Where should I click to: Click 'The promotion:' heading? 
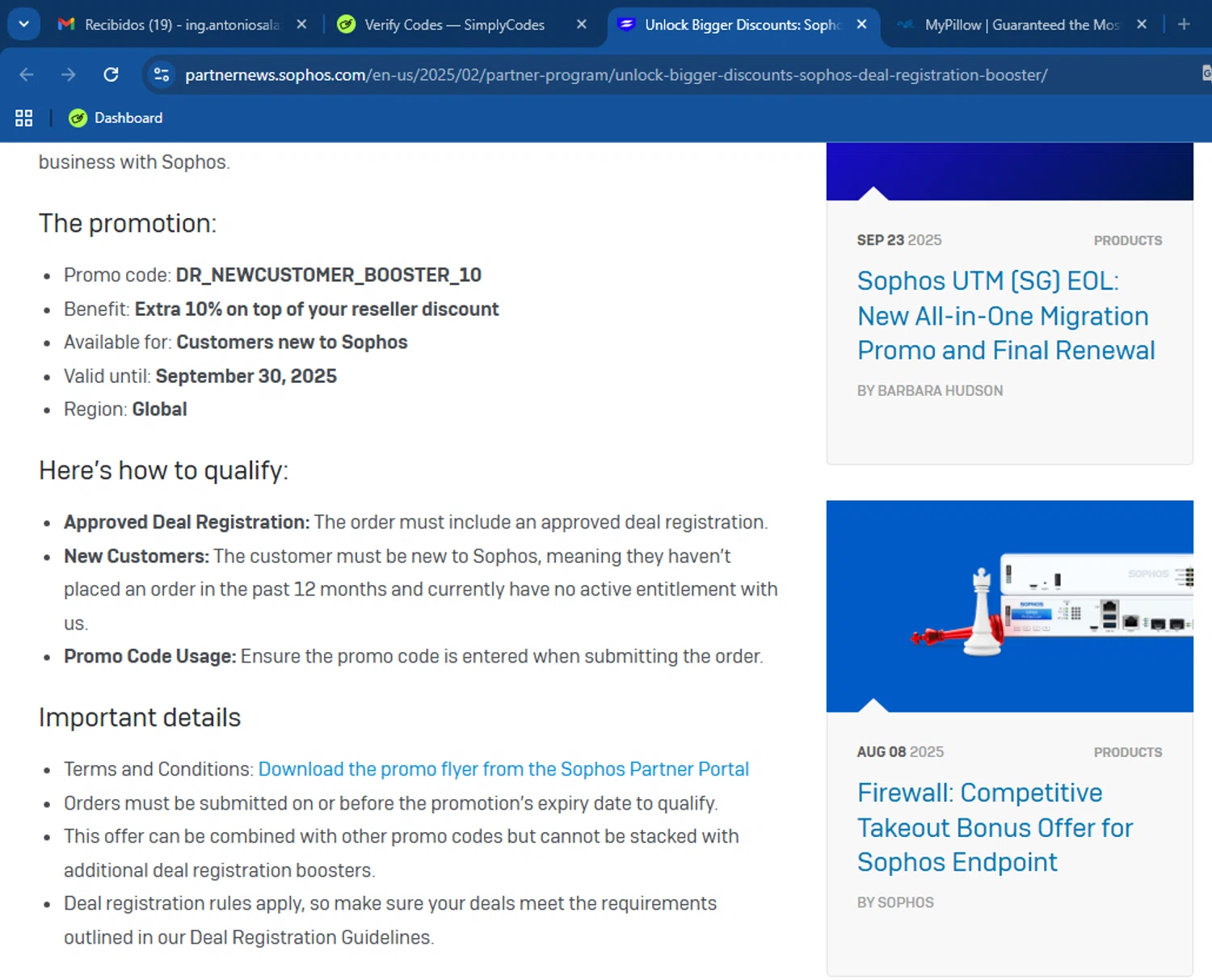[128, 224]
